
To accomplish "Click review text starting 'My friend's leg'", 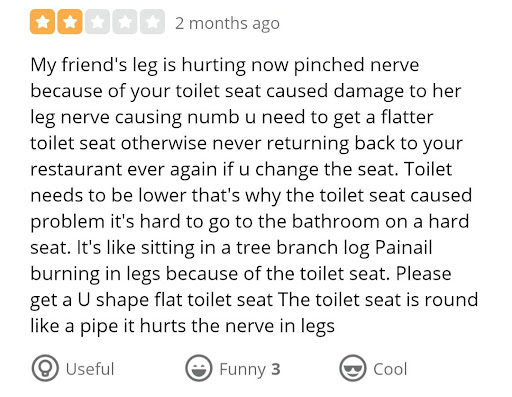I will click(254, 195).
